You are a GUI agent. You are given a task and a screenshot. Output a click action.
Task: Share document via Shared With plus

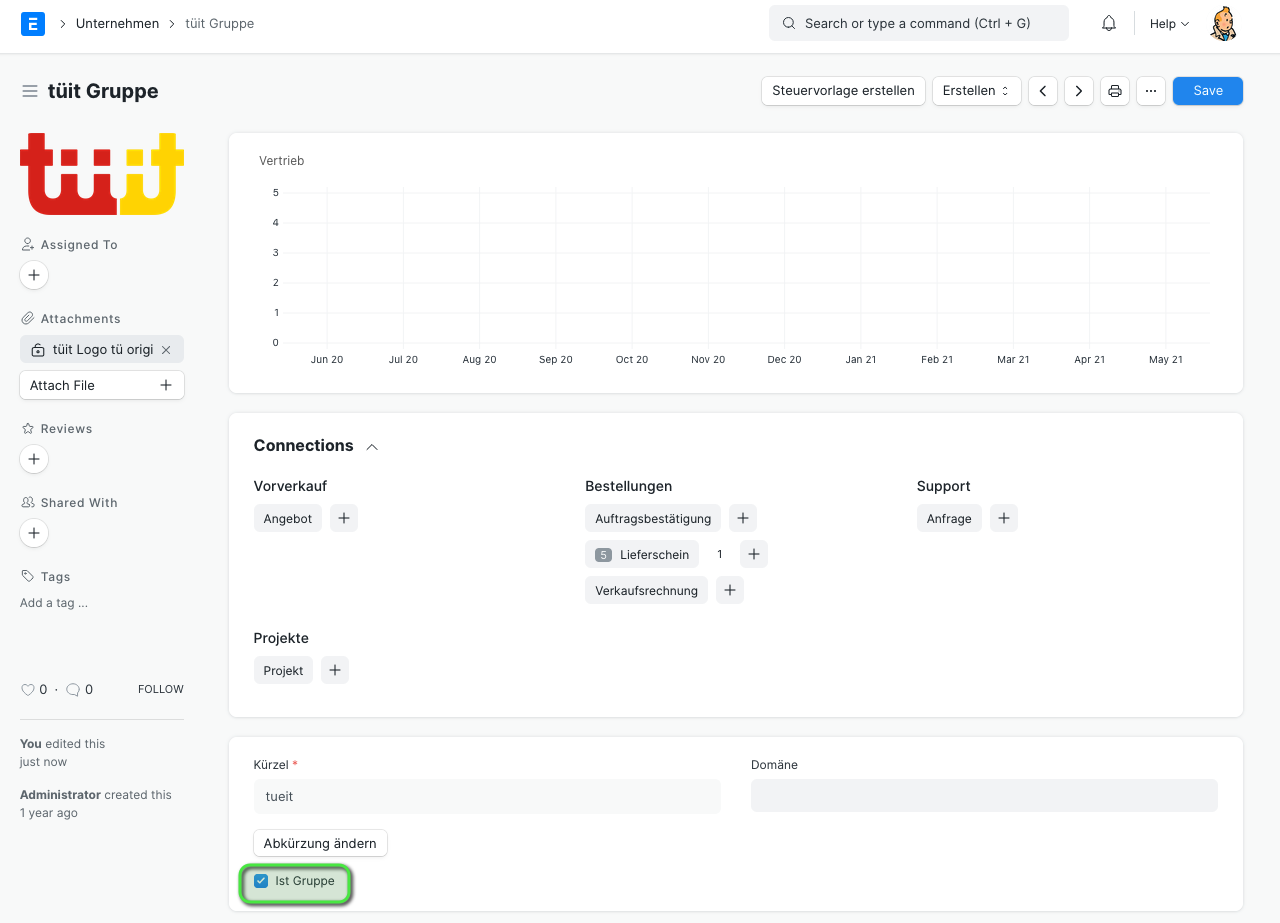point(34,533)
